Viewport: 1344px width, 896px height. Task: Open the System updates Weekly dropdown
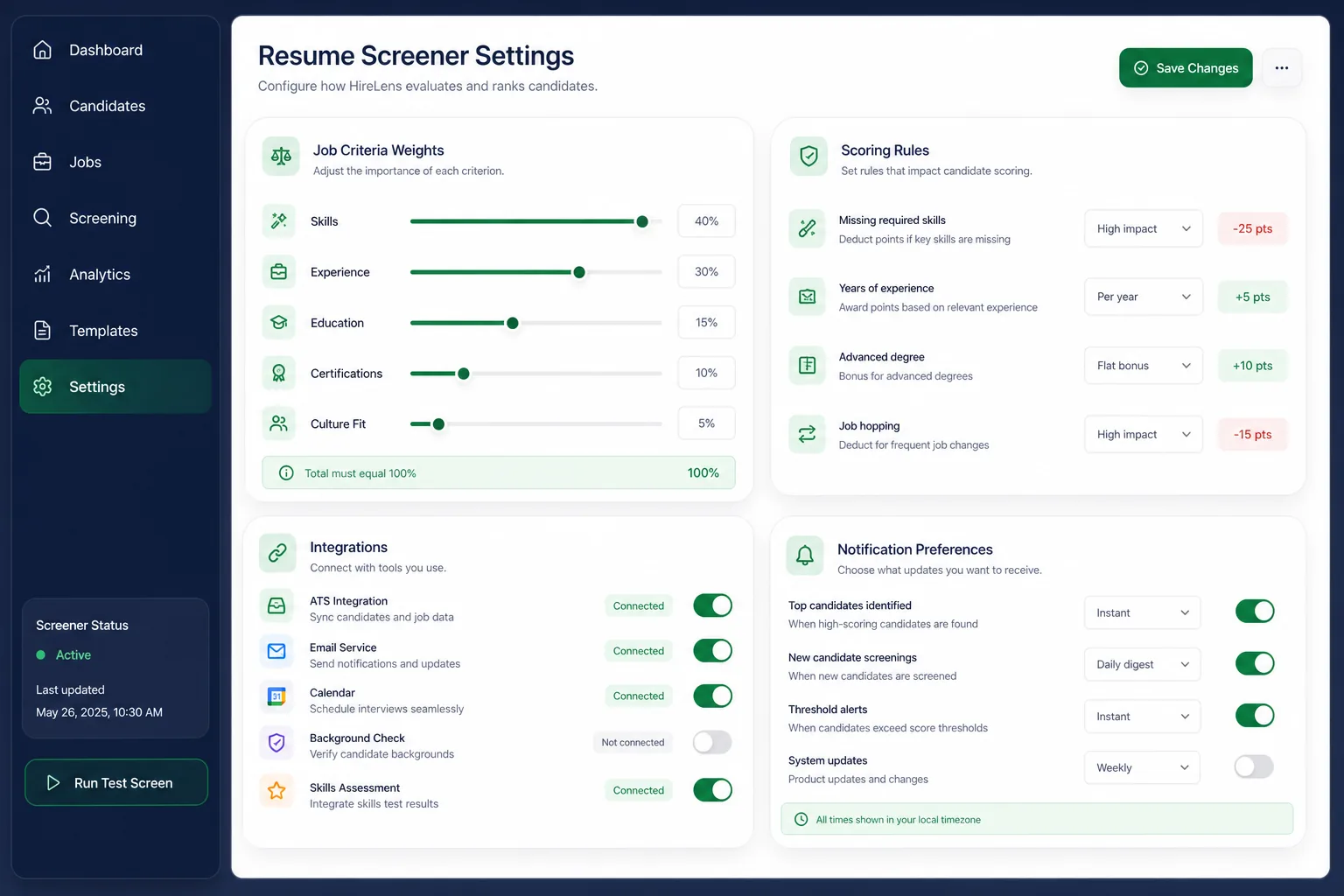click(1143, 768)
